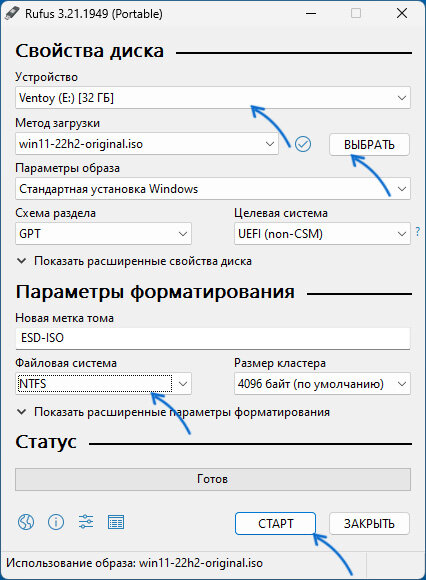Viewport: 426px width, 580px height.
Task: Open the NTFS file system dropdown
Action: [104, 384]
